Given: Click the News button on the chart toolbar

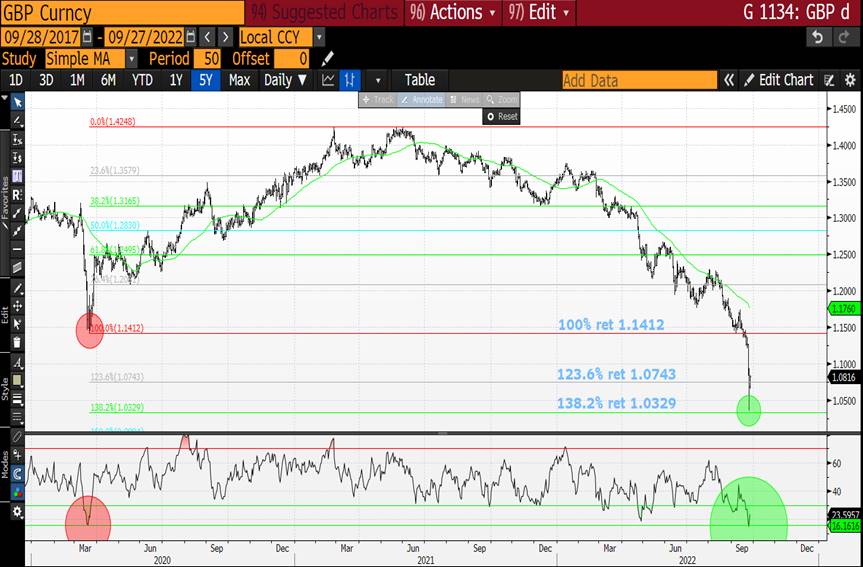Looking at the screenshot, I should point(465,100).
